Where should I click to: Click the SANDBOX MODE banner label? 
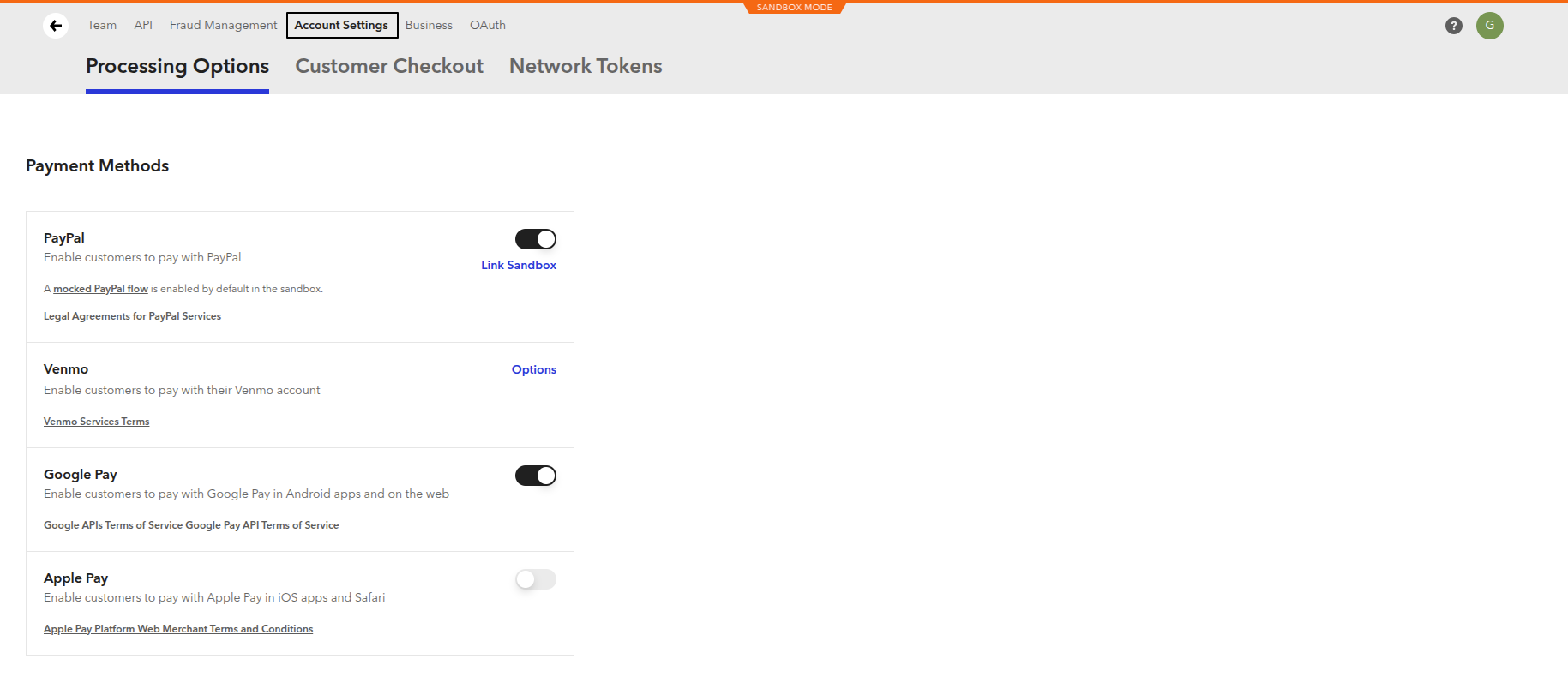pyautogui.click(x=795, y=8)
